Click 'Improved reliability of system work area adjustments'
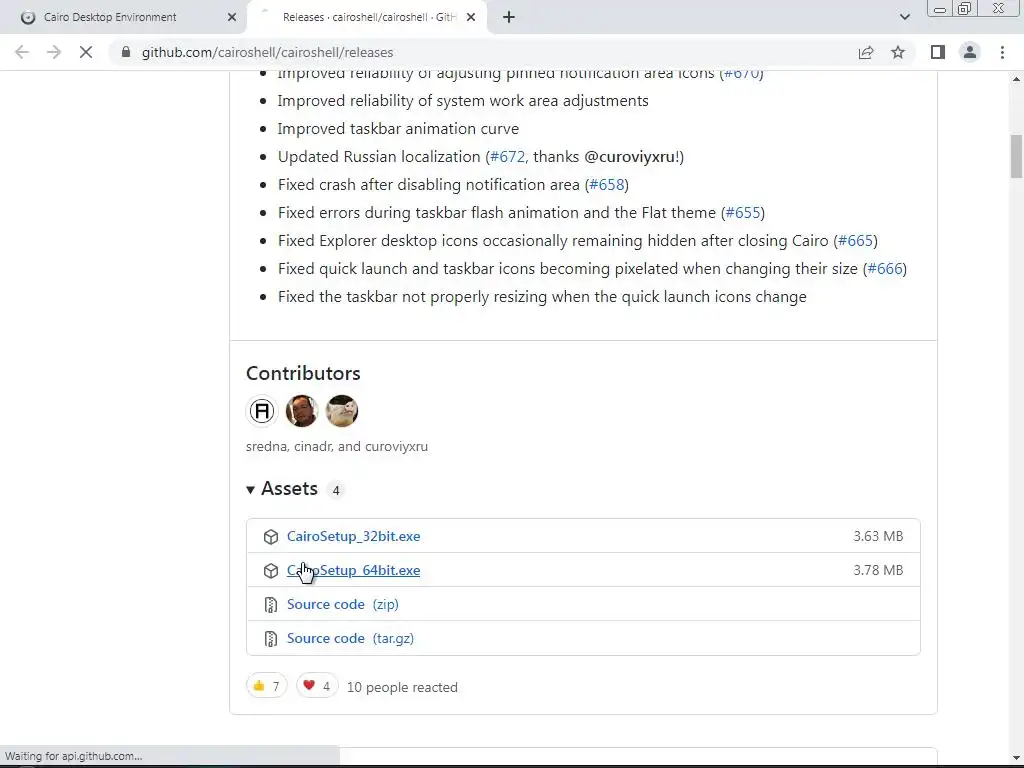 pyautogui.click(x=463, y=101)
